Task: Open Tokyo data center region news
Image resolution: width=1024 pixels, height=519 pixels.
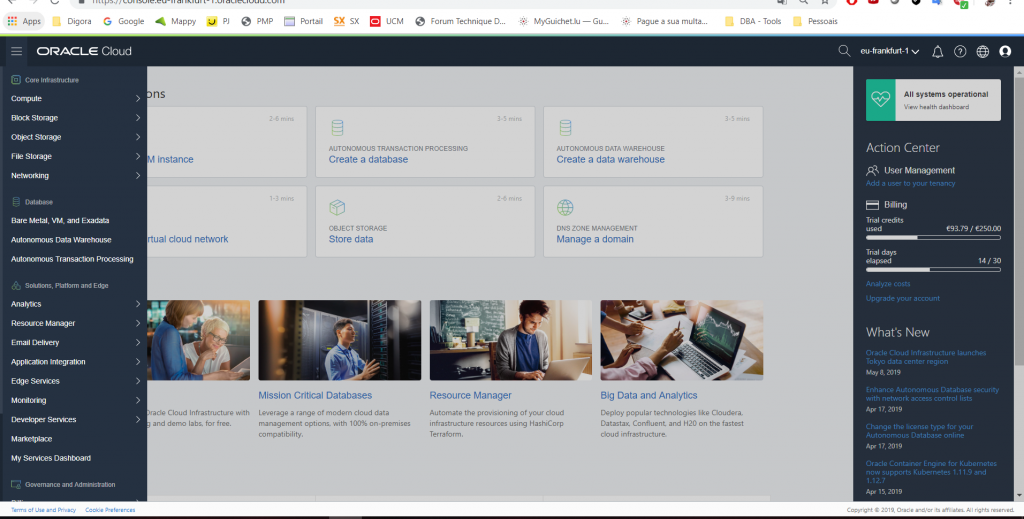Action: click(926, 357)
